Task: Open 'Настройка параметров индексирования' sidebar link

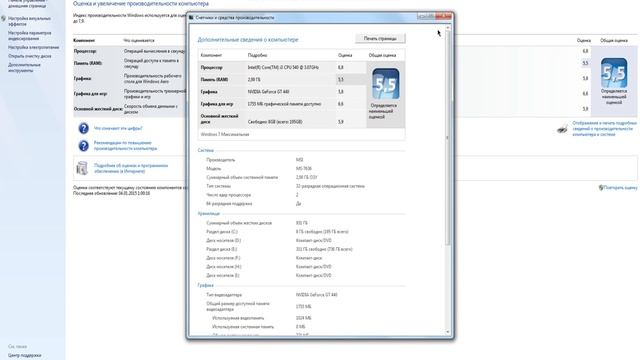Action: point(30,36)
